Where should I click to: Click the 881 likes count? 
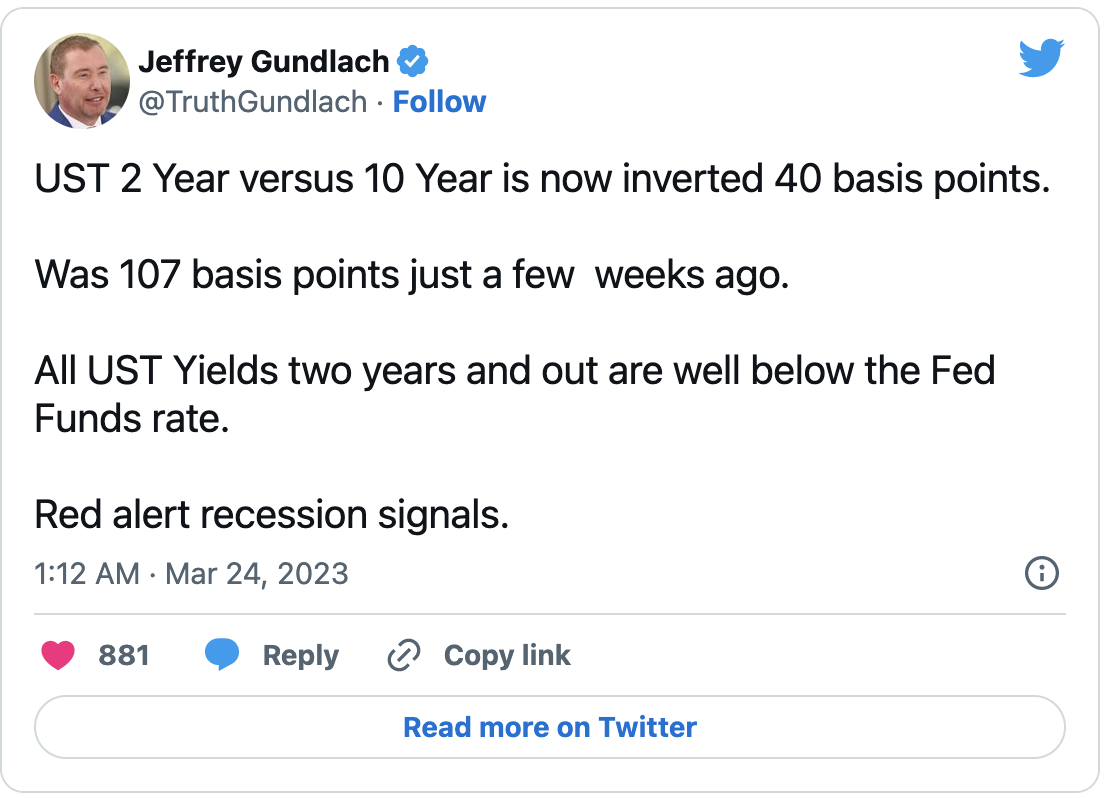(124, 656)
